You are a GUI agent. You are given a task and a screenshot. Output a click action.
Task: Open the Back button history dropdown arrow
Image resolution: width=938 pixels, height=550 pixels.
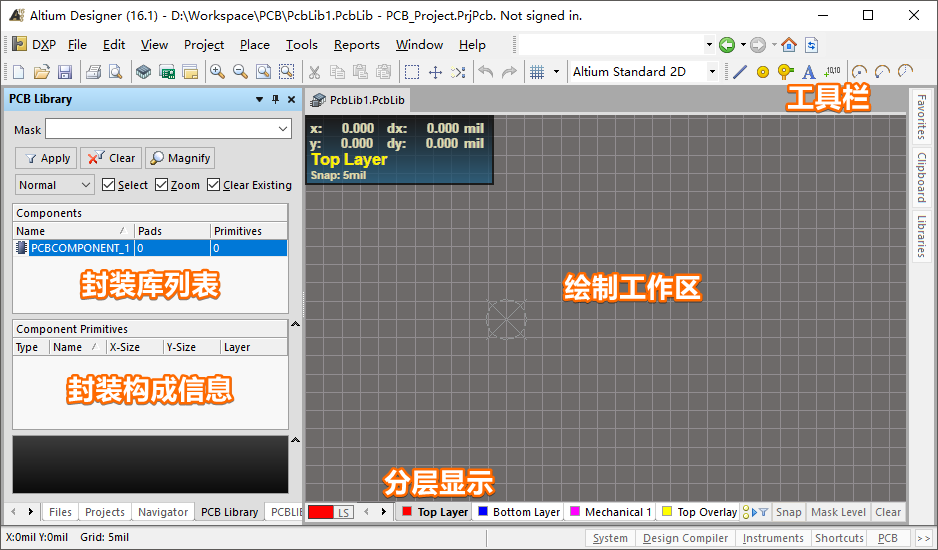[x=743, y=44]
